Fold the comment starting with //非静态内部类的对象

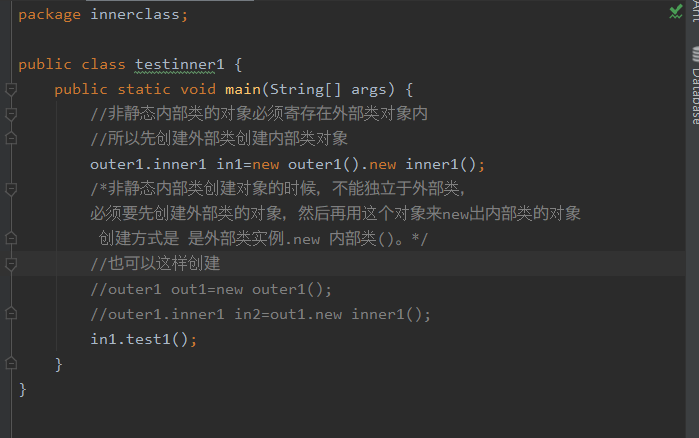[11, 114]
